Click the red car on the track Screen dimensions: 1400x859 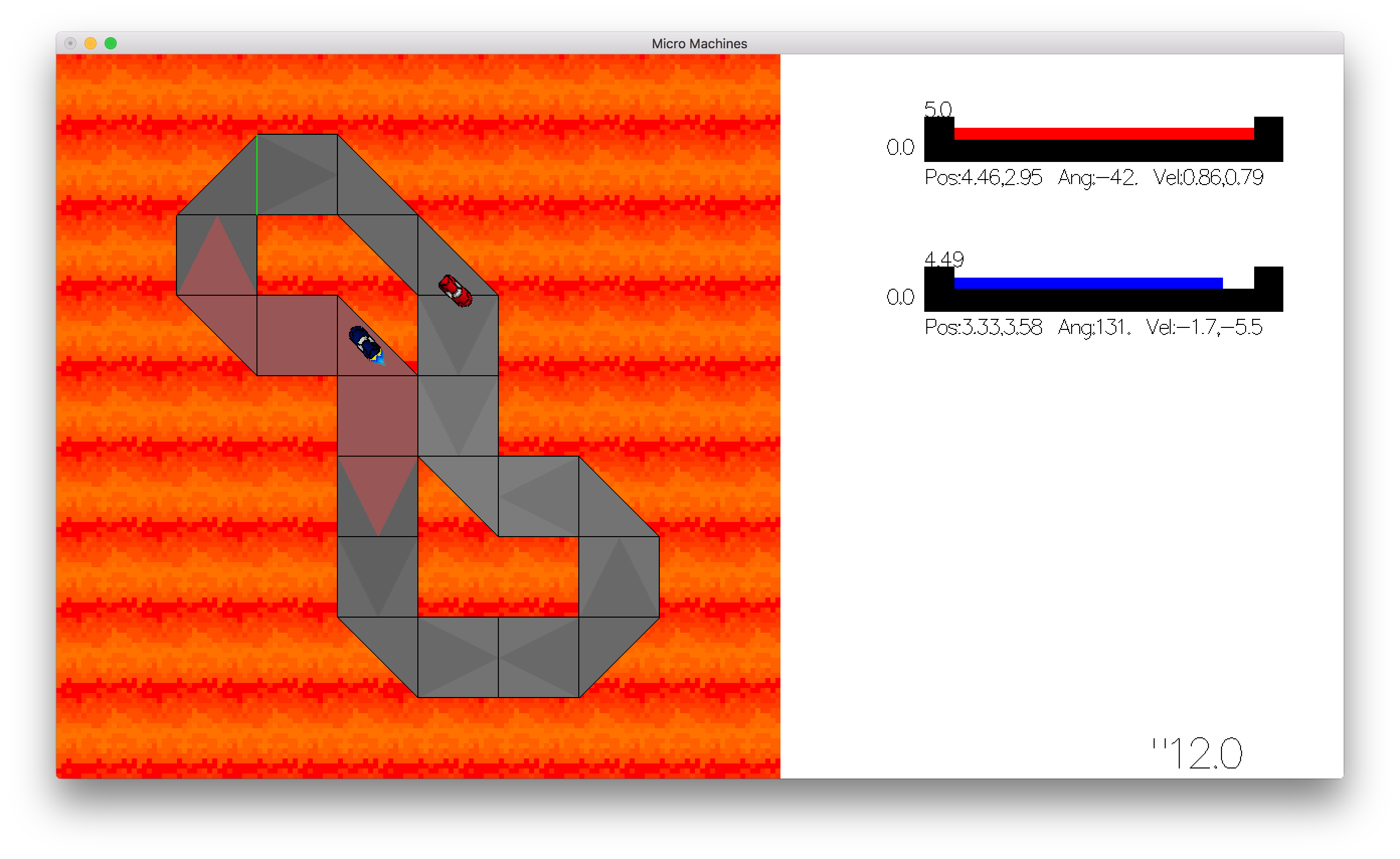[x=455, y=291]
